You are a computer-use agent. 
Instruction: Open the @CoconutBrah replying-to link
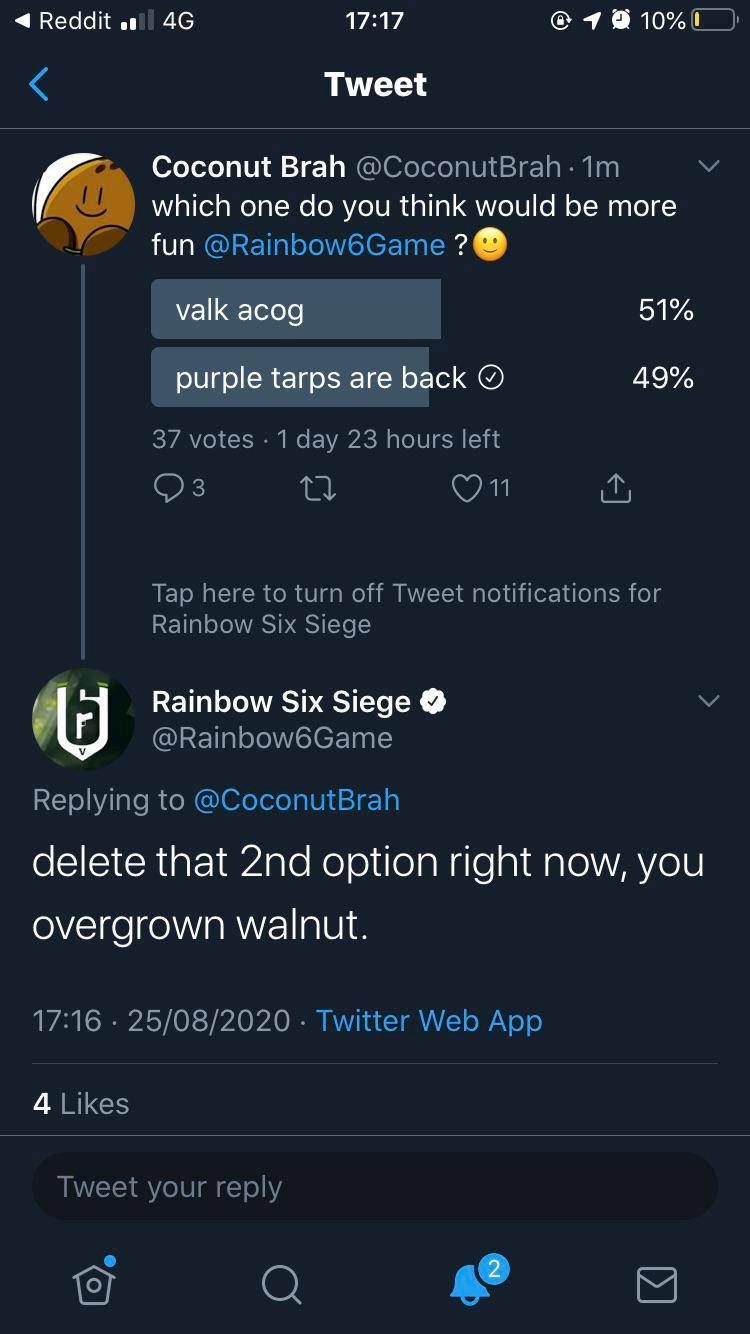click(296, 800)
